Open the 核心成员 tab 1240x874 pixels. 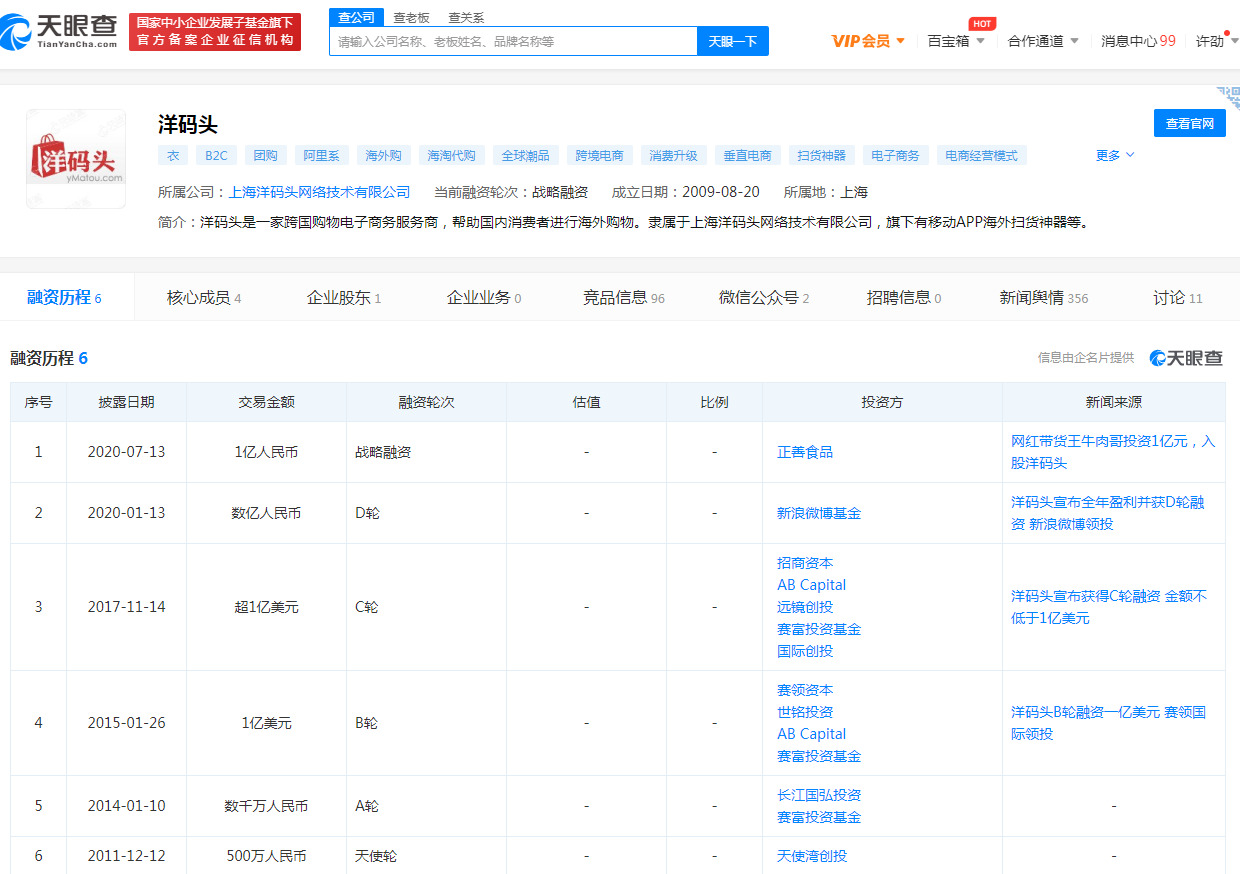[204, 297]
